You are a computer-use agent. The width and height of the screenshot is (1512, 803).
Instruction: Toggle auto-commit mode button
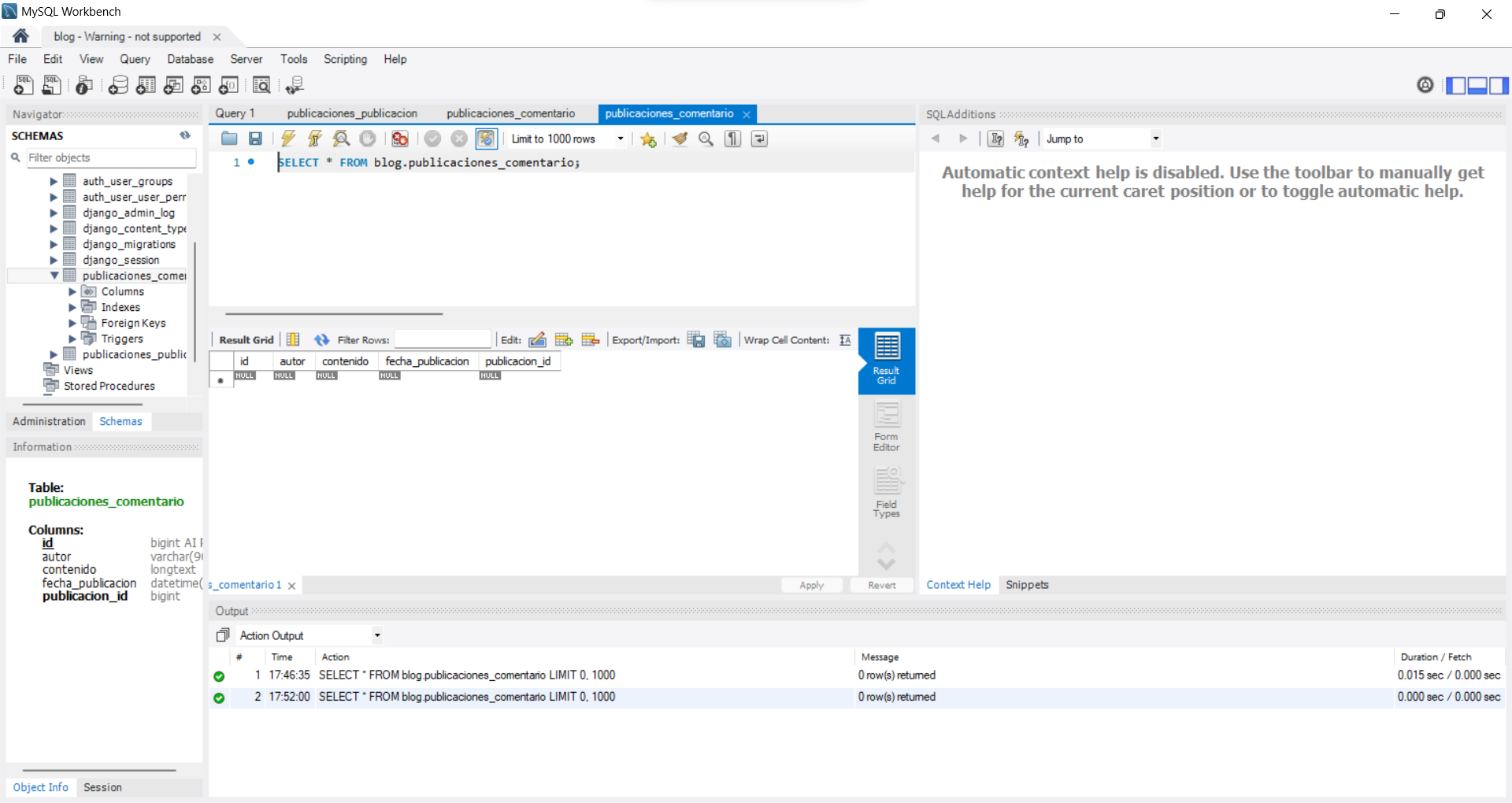pyautogui.click(x=486, y=139)
